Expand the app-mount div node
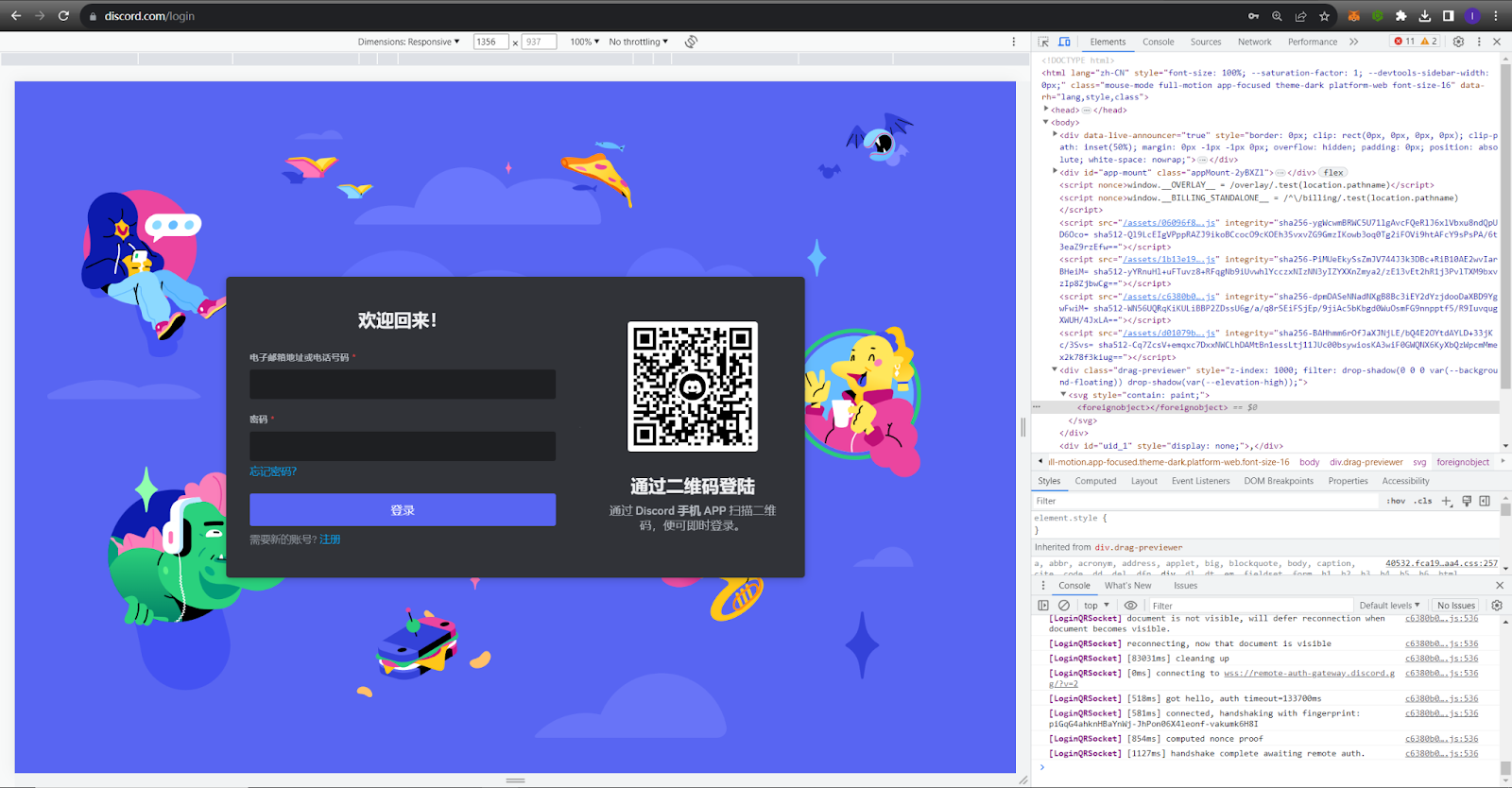 1056,172
